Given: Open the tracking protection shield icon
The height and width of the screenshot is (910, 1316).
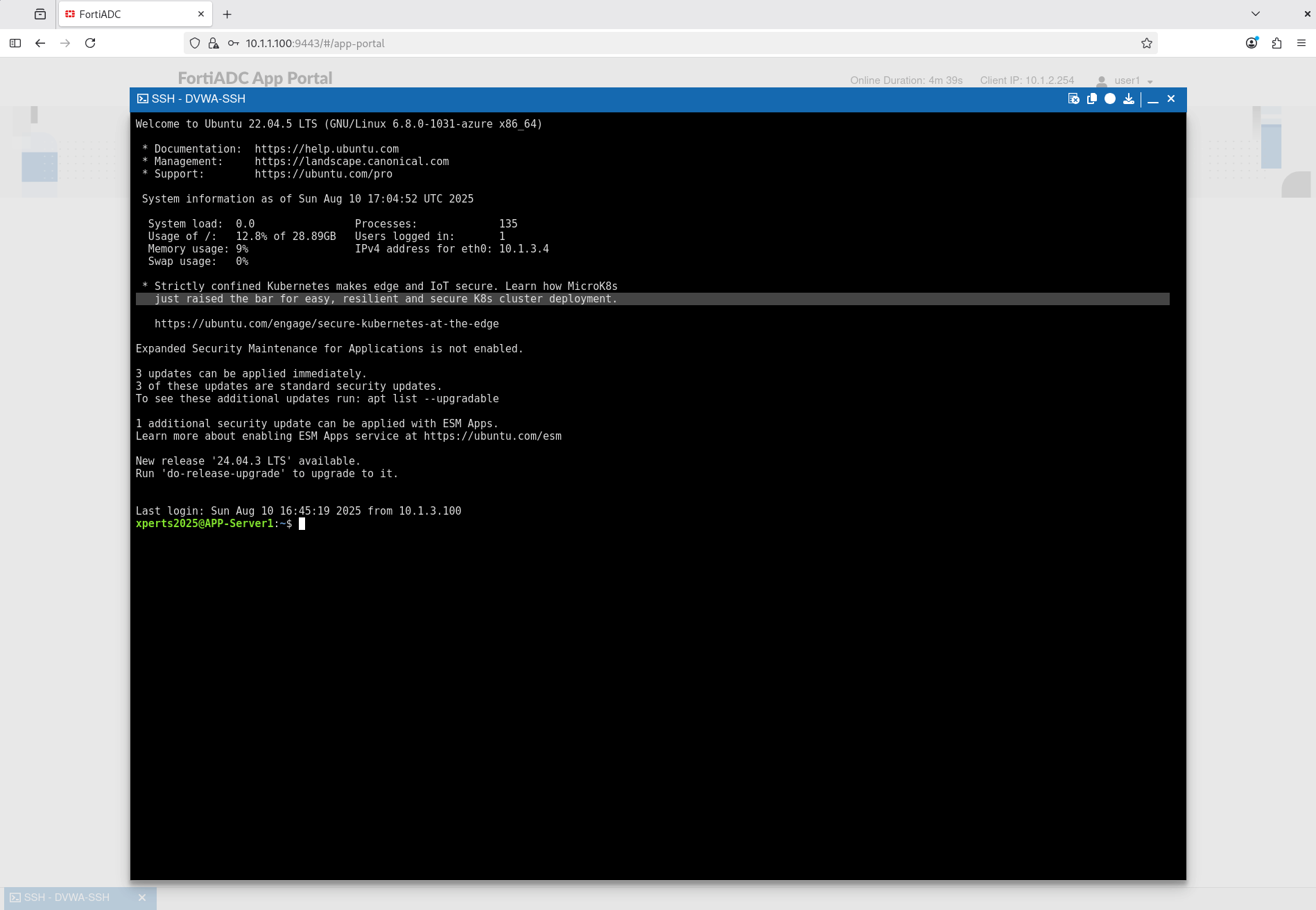Looking at the screenshot, I should click(x=195, y=43).
